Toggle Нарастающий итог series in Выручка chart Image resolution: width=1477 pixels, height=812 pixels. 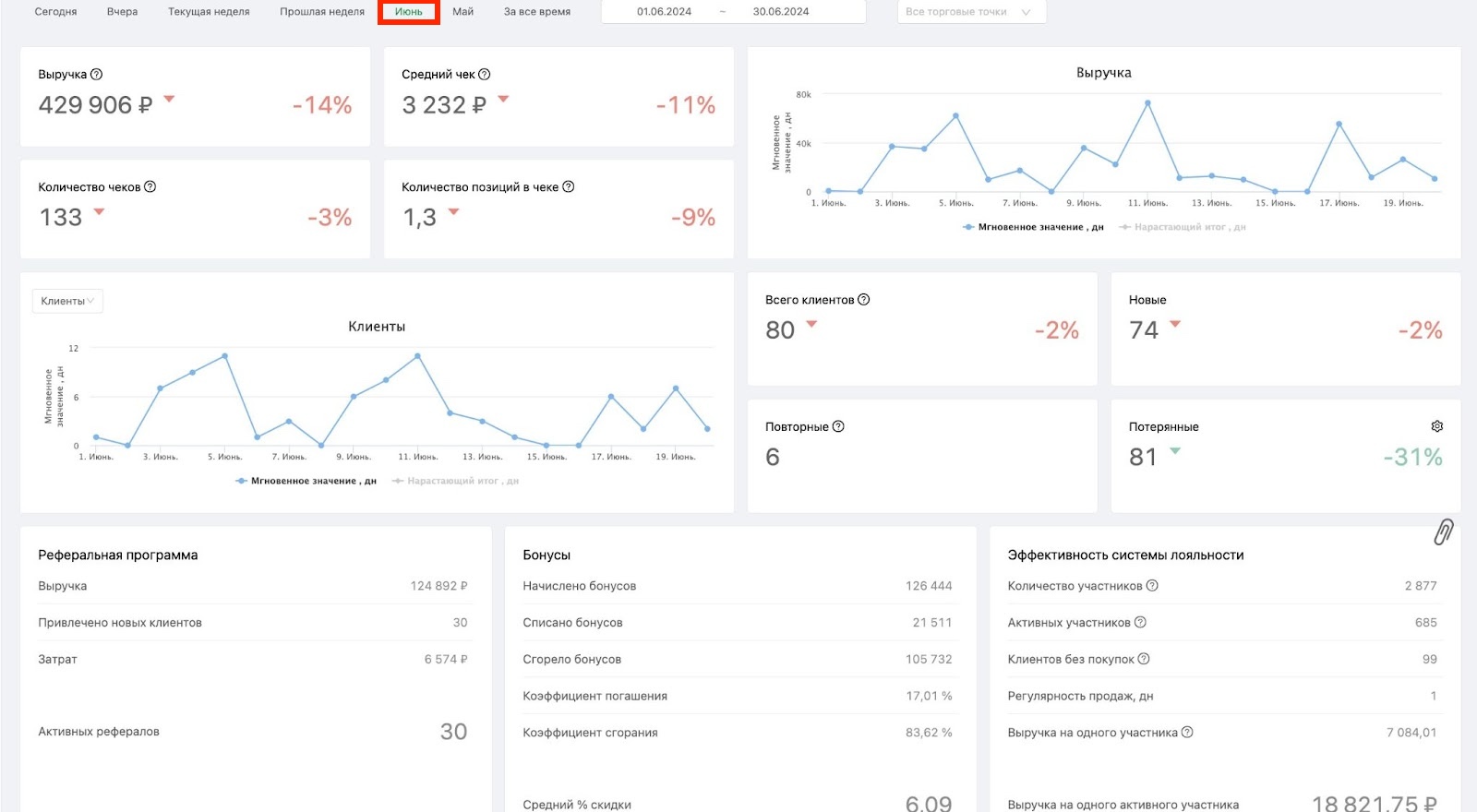point(1183,227)
